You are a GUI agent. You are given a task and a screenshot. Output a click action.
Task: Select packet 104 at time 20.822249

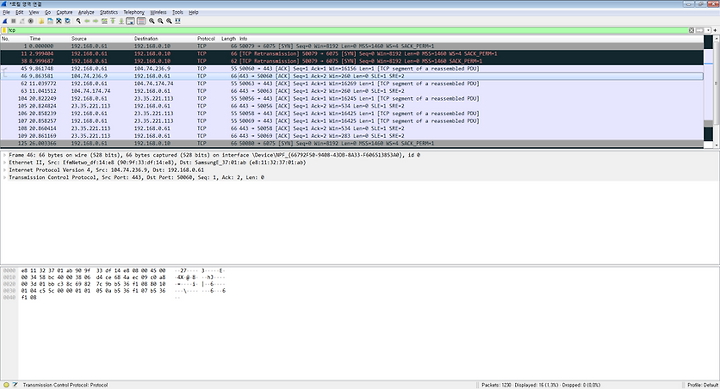[x=352, y=99]
